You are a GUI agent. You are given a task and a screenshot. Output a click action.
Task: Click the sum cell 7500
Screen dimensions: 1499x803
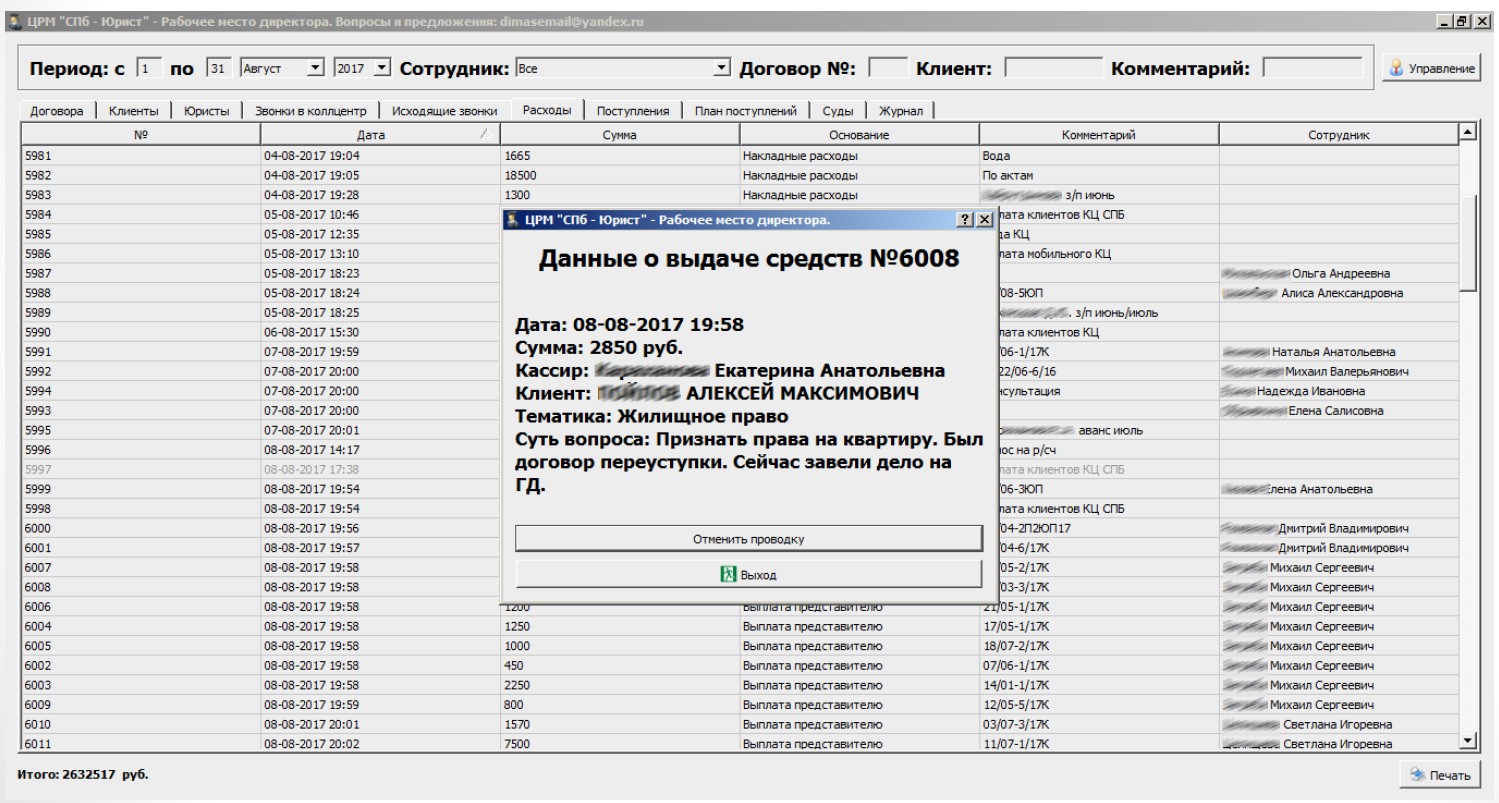[x=620, y=743]
